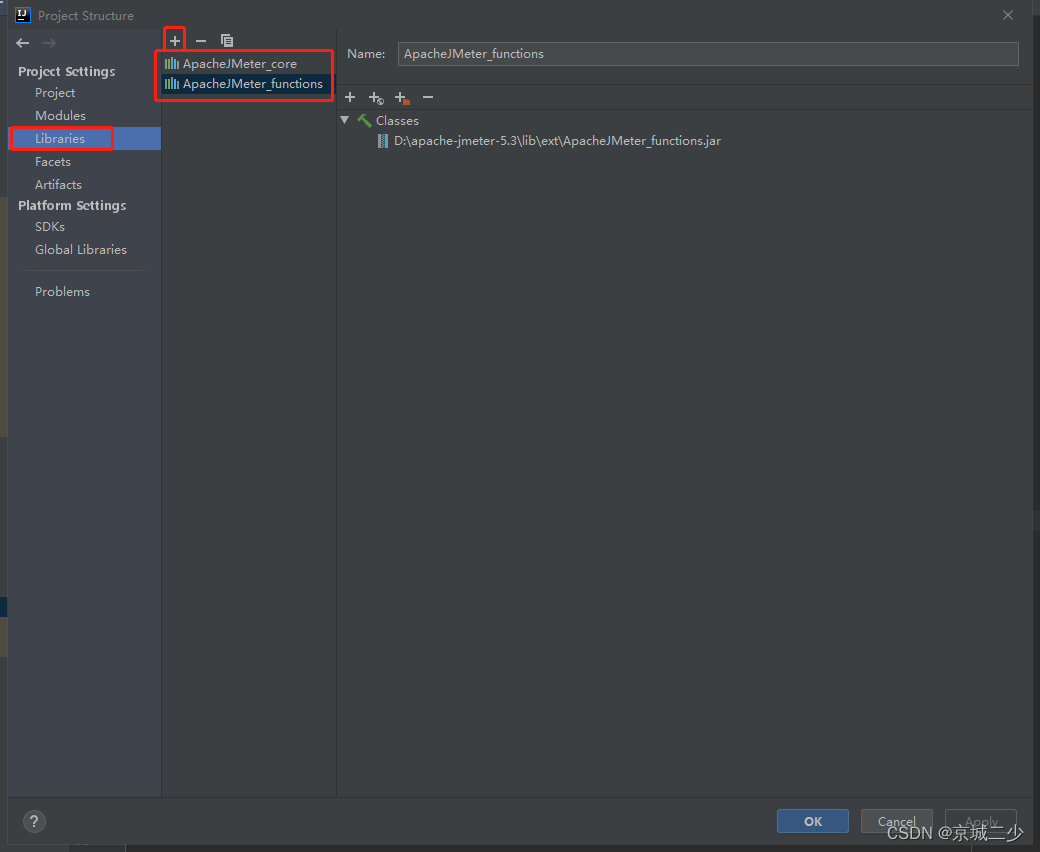Click the Cancel button

(x=897, y=822)
